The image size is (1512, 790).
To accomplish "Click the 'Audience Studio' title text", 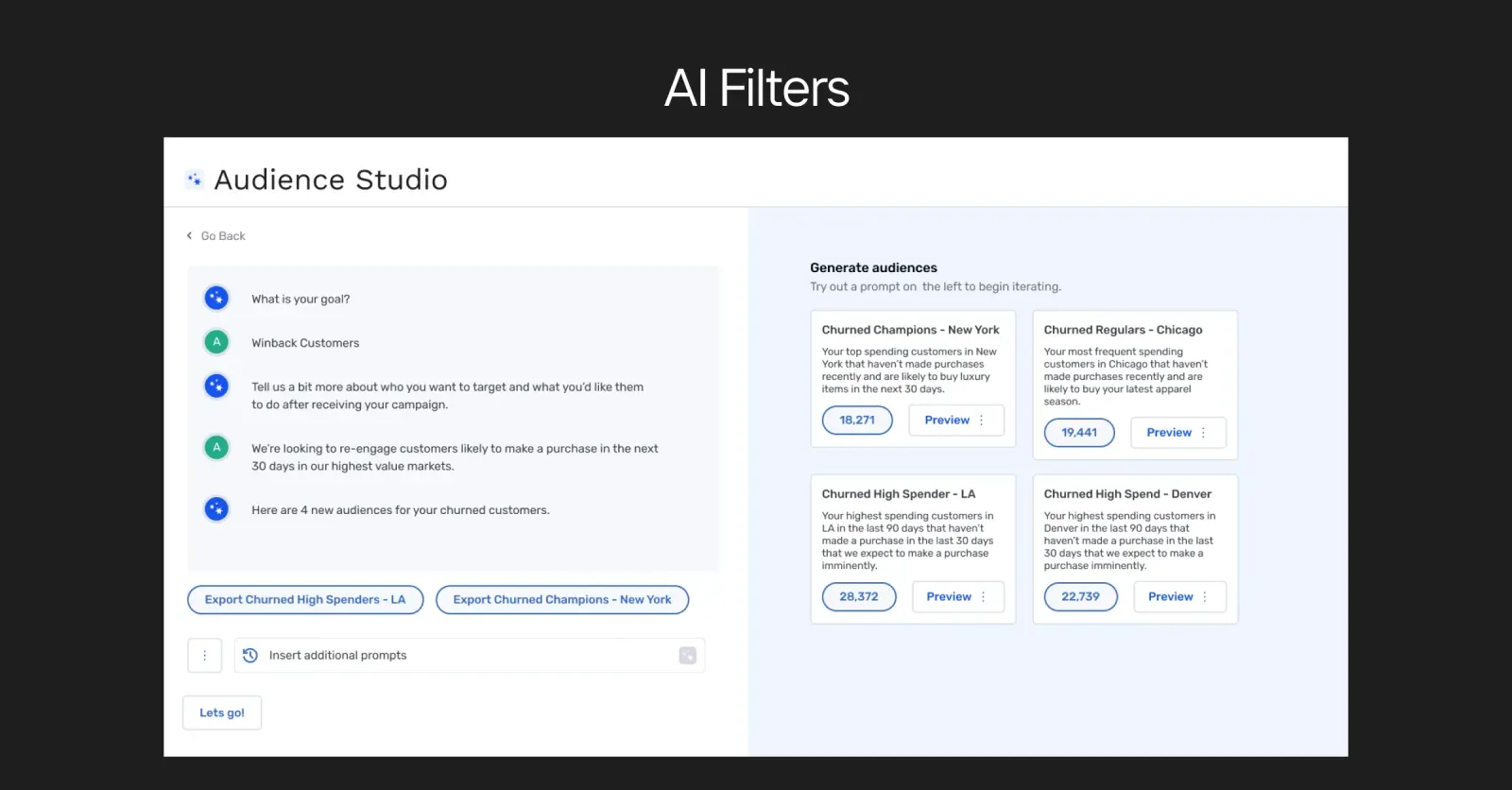I will (331, 180).
